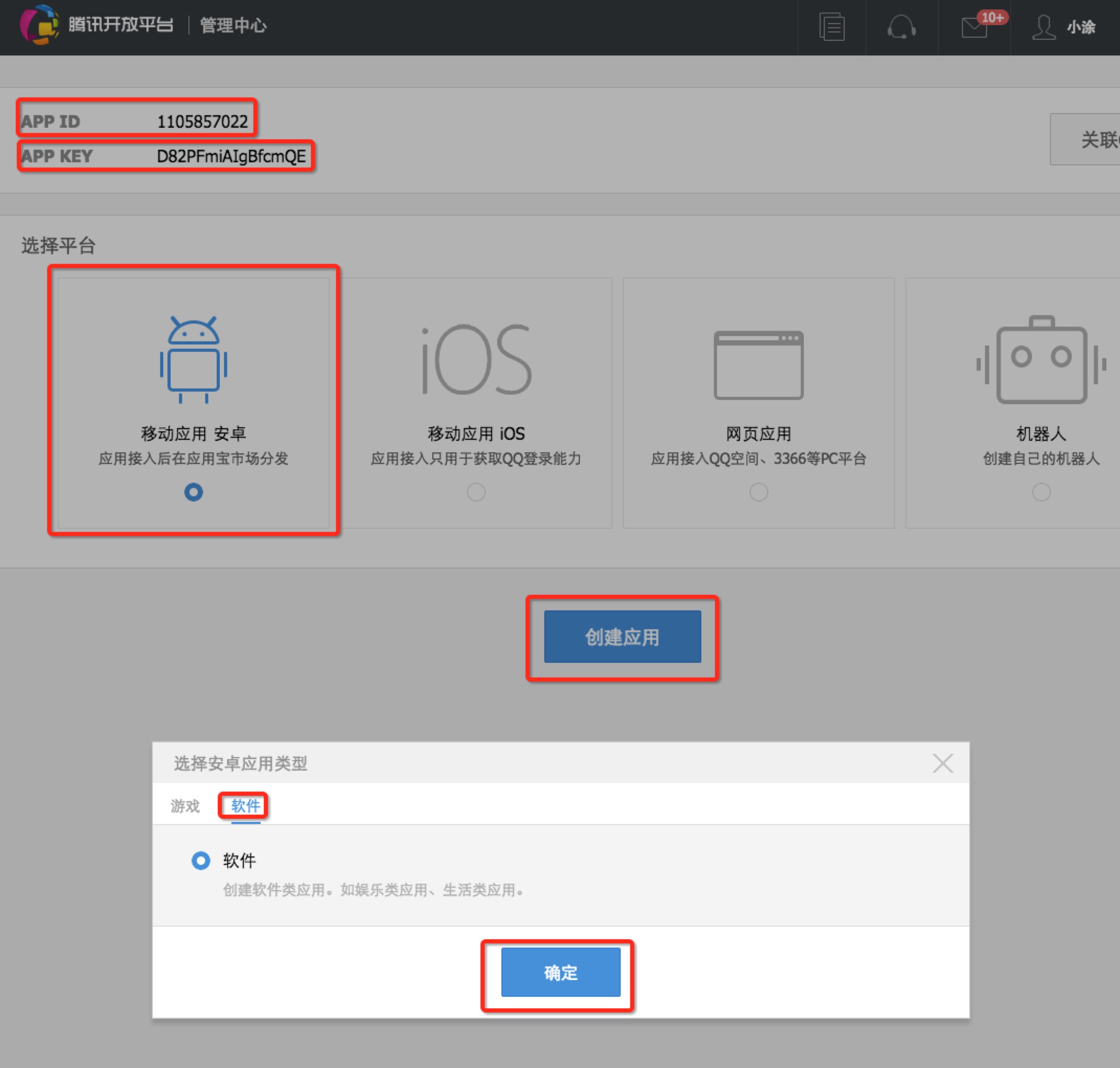Click the customer service headset icon

[901, 27]
